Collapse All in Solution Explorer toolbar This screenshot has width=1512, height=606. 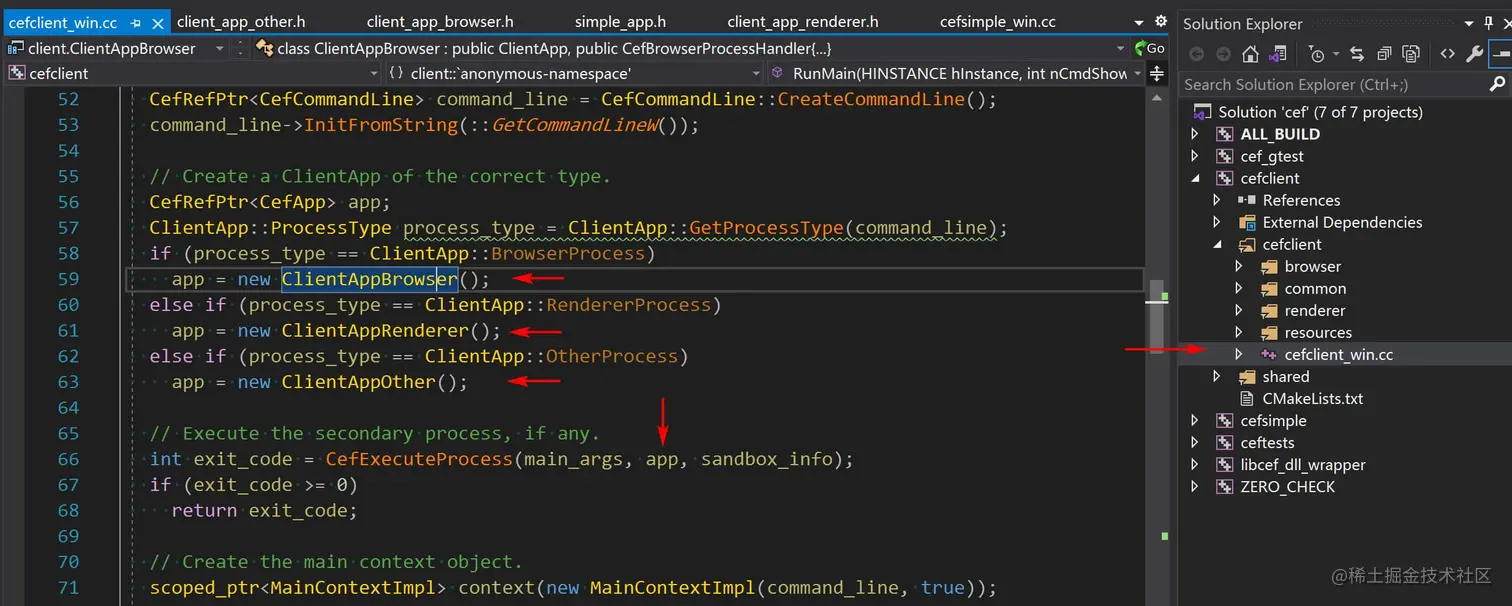(x=1384, y=54)
